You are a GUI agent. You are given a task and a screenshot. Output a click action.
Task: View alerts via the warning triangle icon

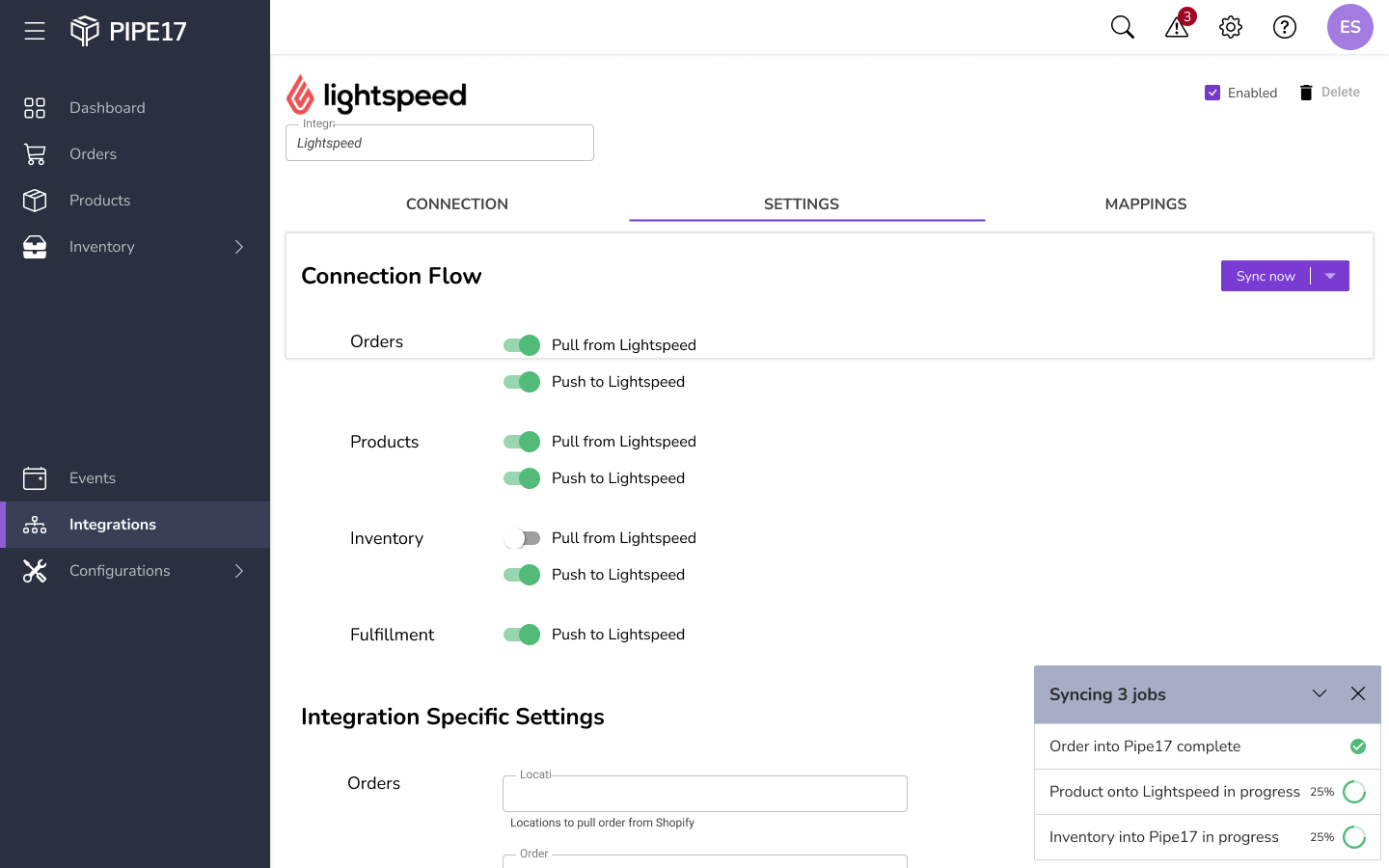click(1177, 27)
